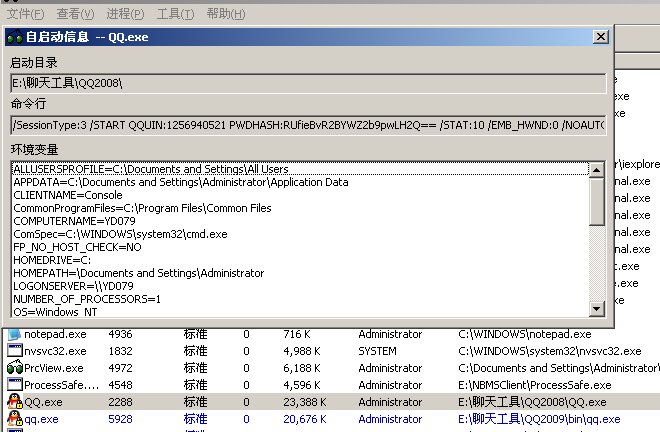This screenshot has height=432, width=660.
Task: Click the QQ penguin icon for PID 2288
Action: pos(14,402)
